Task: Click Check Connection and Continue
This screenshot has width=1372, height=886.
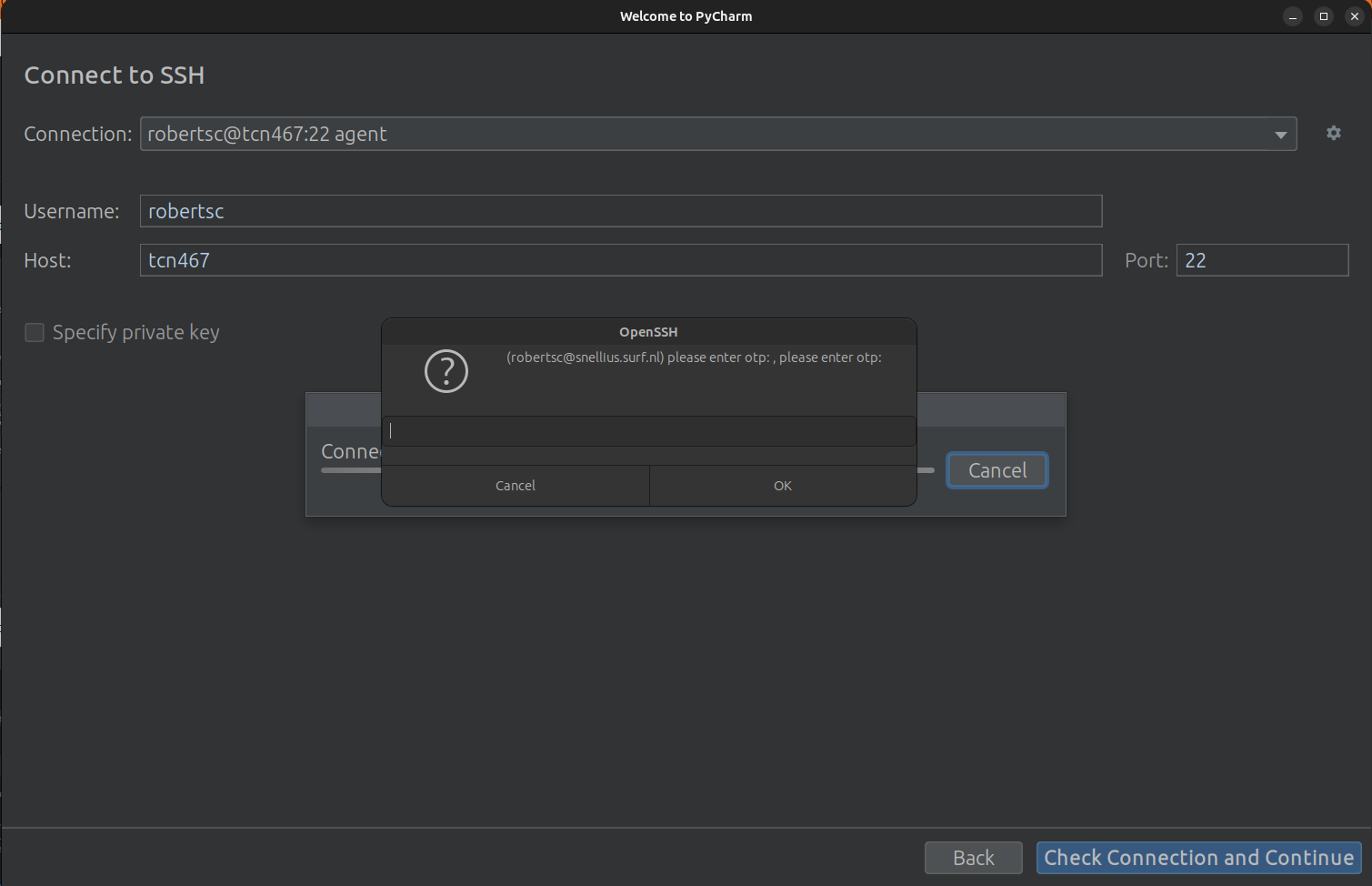Action: 1198,858
